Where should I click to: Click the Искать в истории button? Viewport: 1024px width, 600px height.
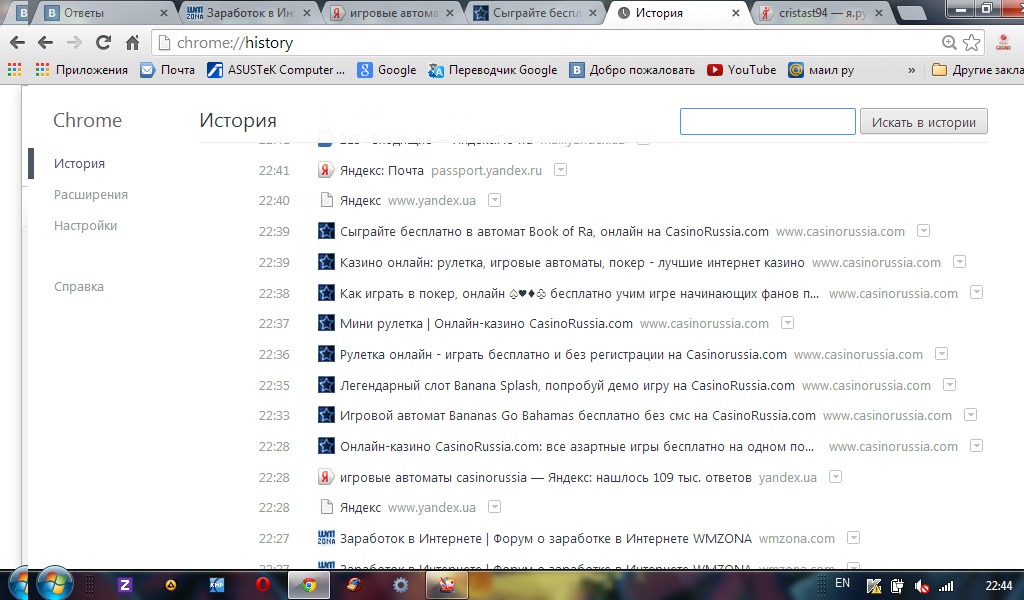click(923, 122)
